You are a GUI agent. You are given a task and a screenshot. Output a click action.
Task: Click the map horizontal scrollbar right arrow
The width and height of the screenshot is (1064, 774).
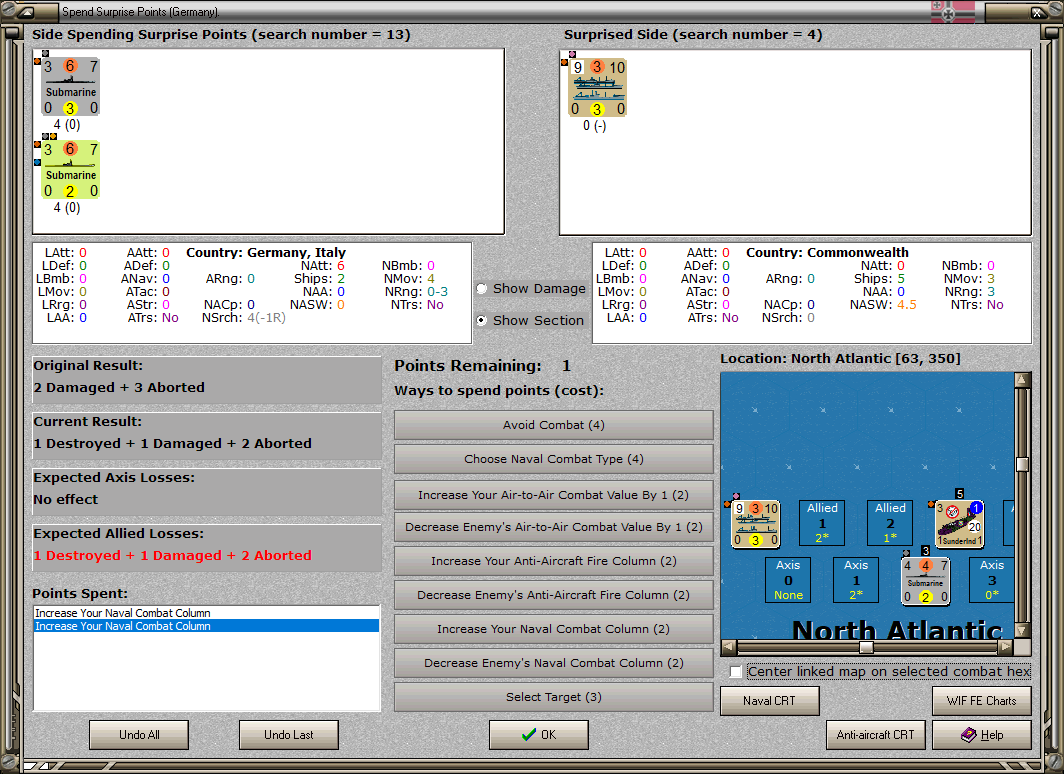(x=1006, y=646)
